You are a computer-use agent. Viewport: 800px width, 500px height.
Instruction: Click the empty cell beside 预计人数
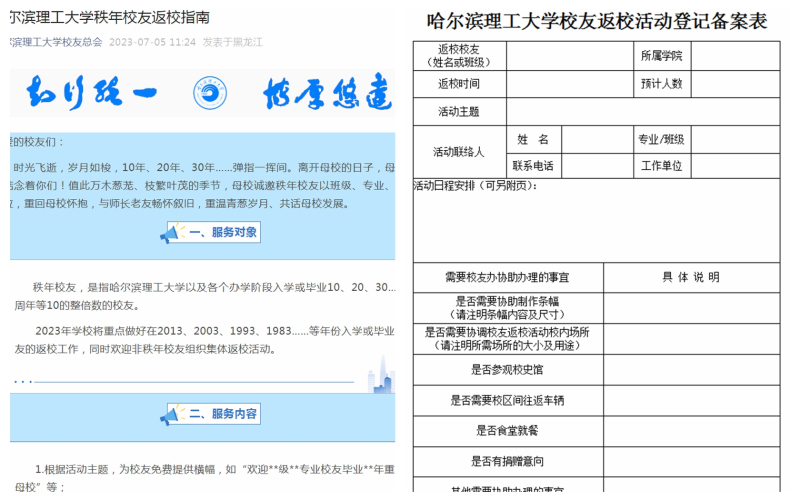(728, 84)
